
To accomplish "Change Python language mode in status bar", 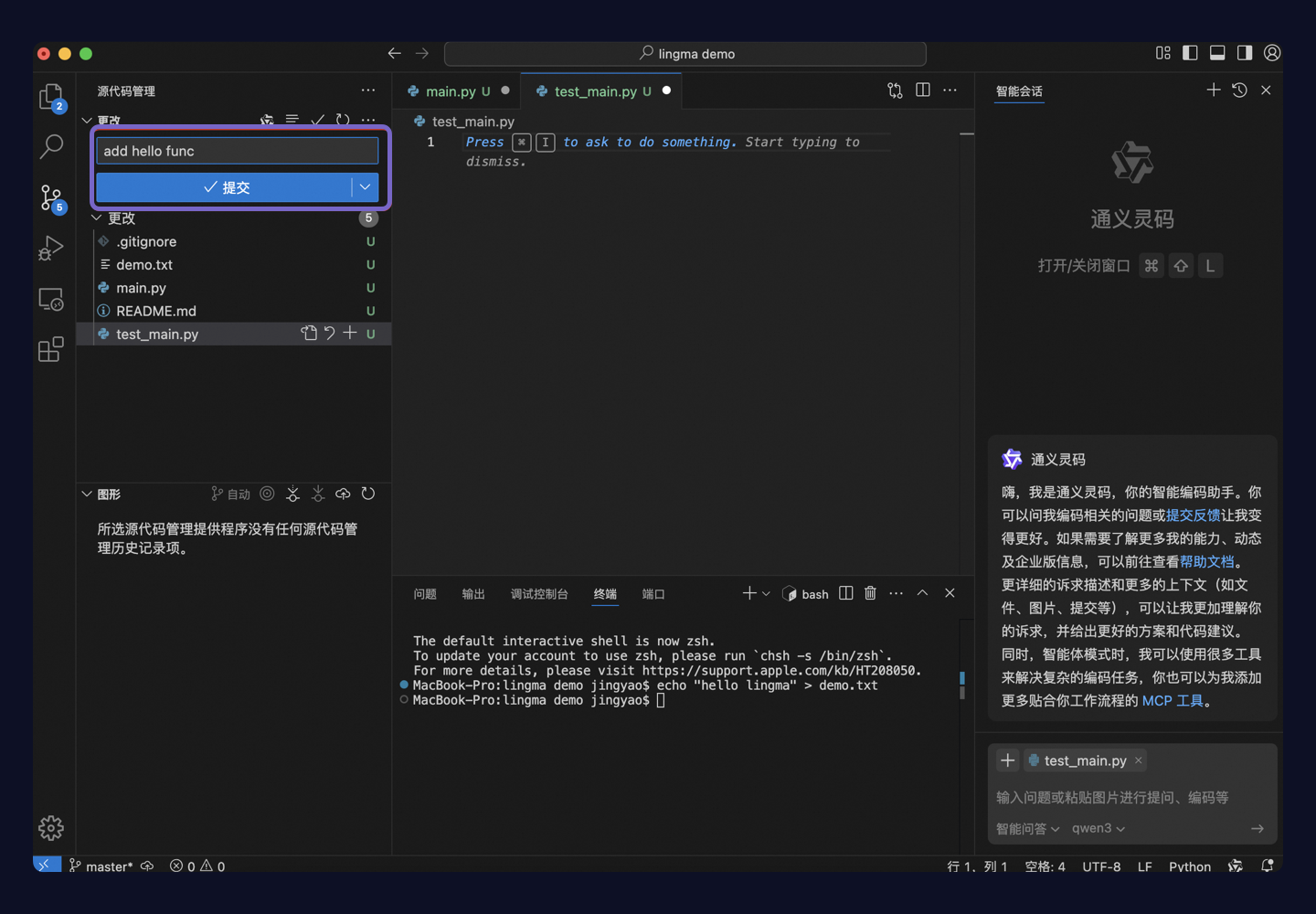I will click(1190, 866).
